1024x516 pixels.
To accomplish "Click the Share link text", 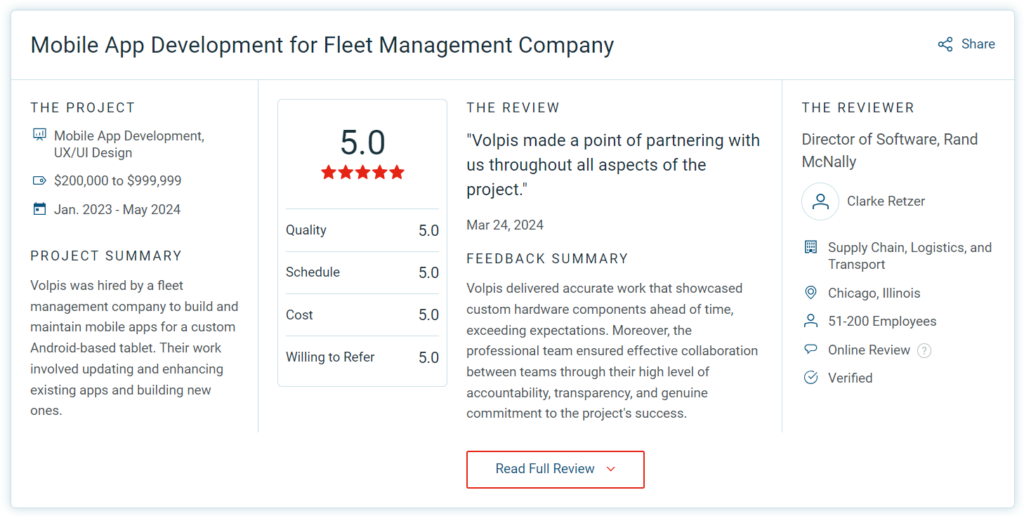I will pos(978,44).
